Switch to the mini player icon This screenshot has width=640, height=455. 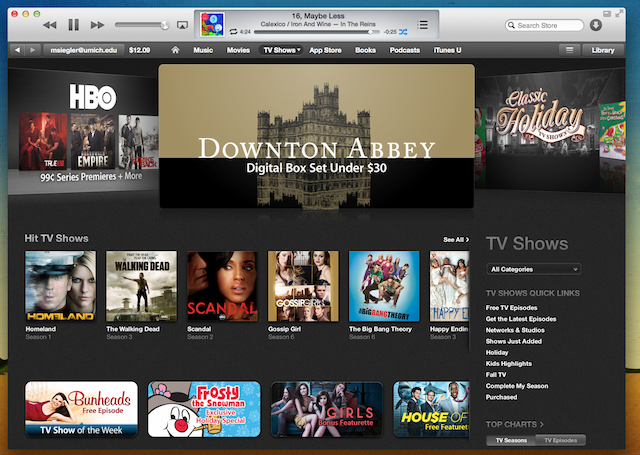607,14
